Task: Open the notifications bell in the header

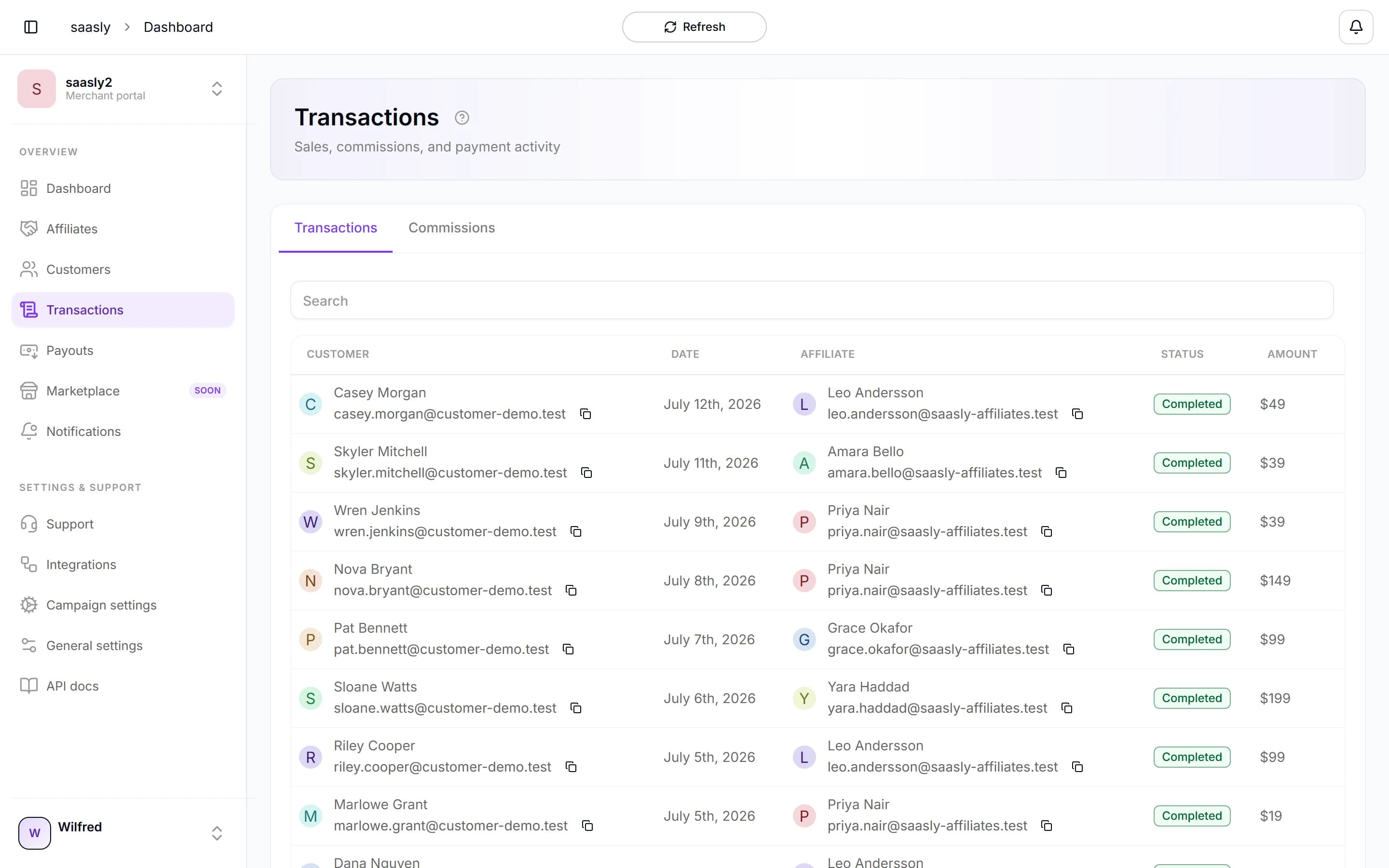Action: coord(1356,27)
